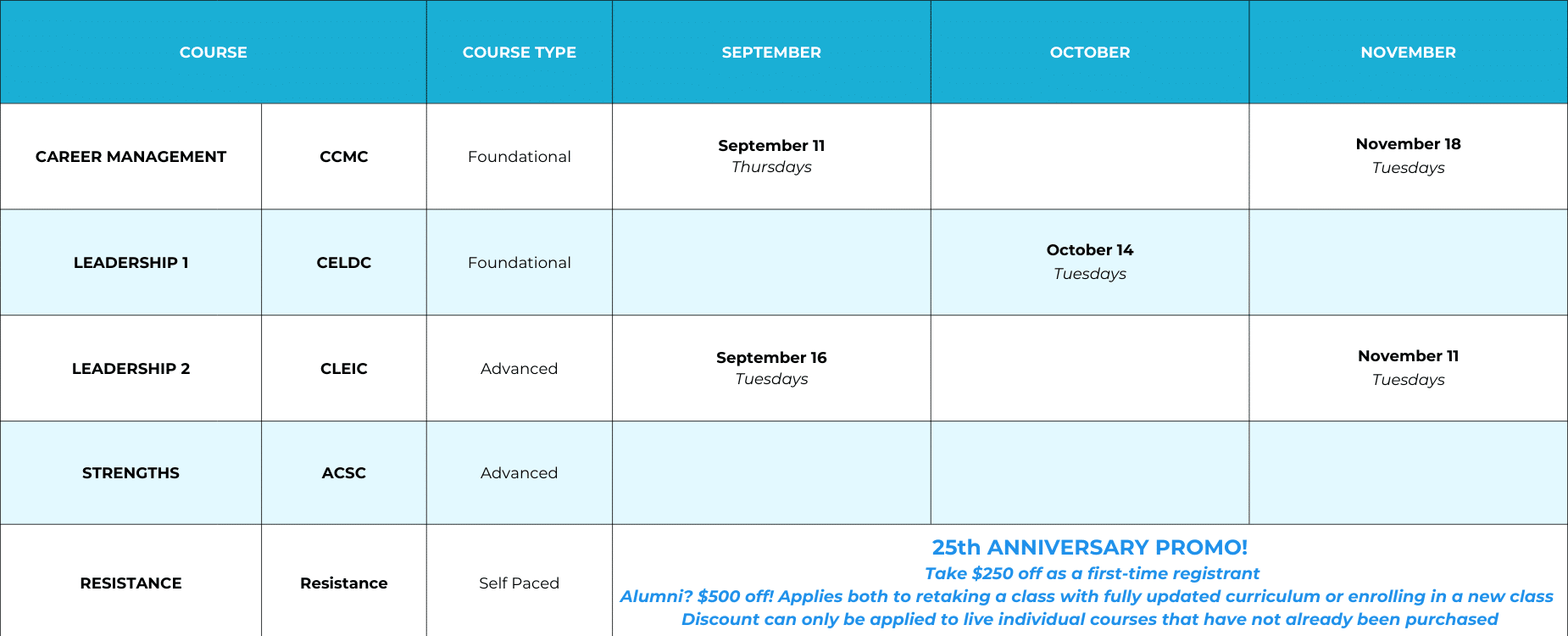Image resolution: width=1568 pixels, height=636 pixels.
Task: Click the Resistance self-paced course code
Action: (x=343, y=583)
